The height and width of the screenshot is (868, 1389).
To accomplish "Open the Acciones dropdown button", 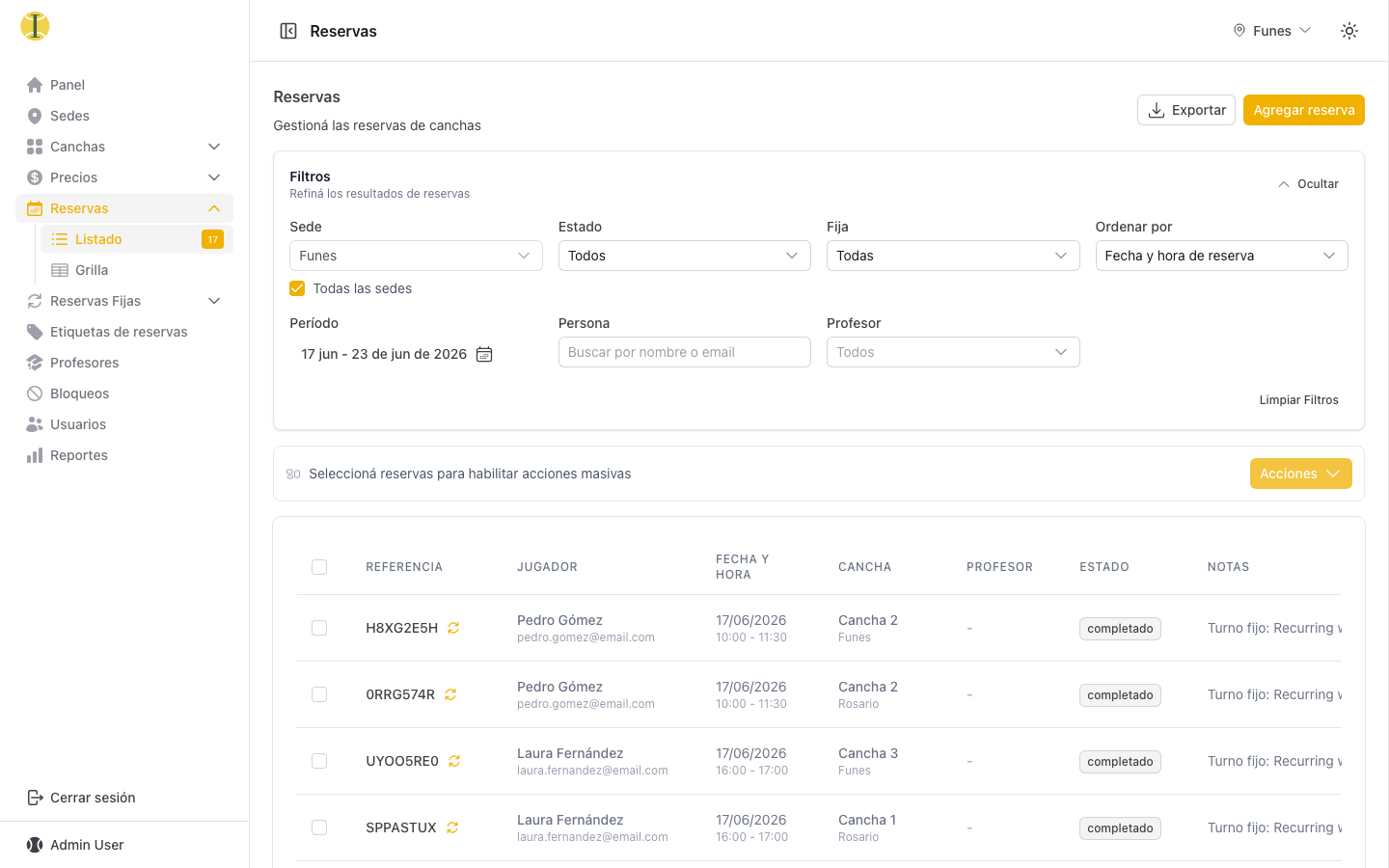I will 1300,474.
